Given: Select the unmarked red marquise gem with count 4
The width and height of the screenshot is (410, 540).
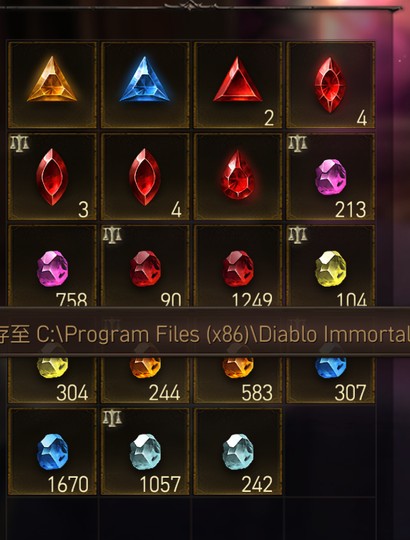Looking at the screenshot, I should coord(145,177).
